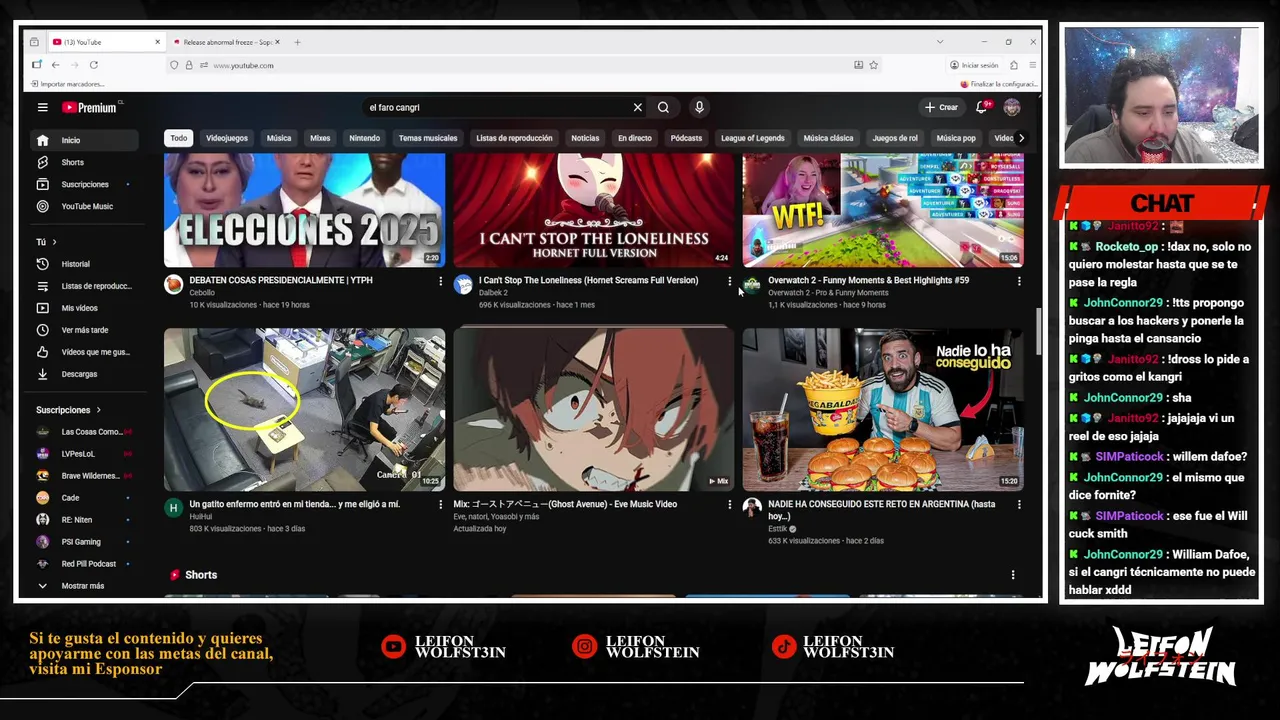Open Mis vídeos in the sidebar
The height and width of the screenshot is (720, 1280).
click(83, 308)
